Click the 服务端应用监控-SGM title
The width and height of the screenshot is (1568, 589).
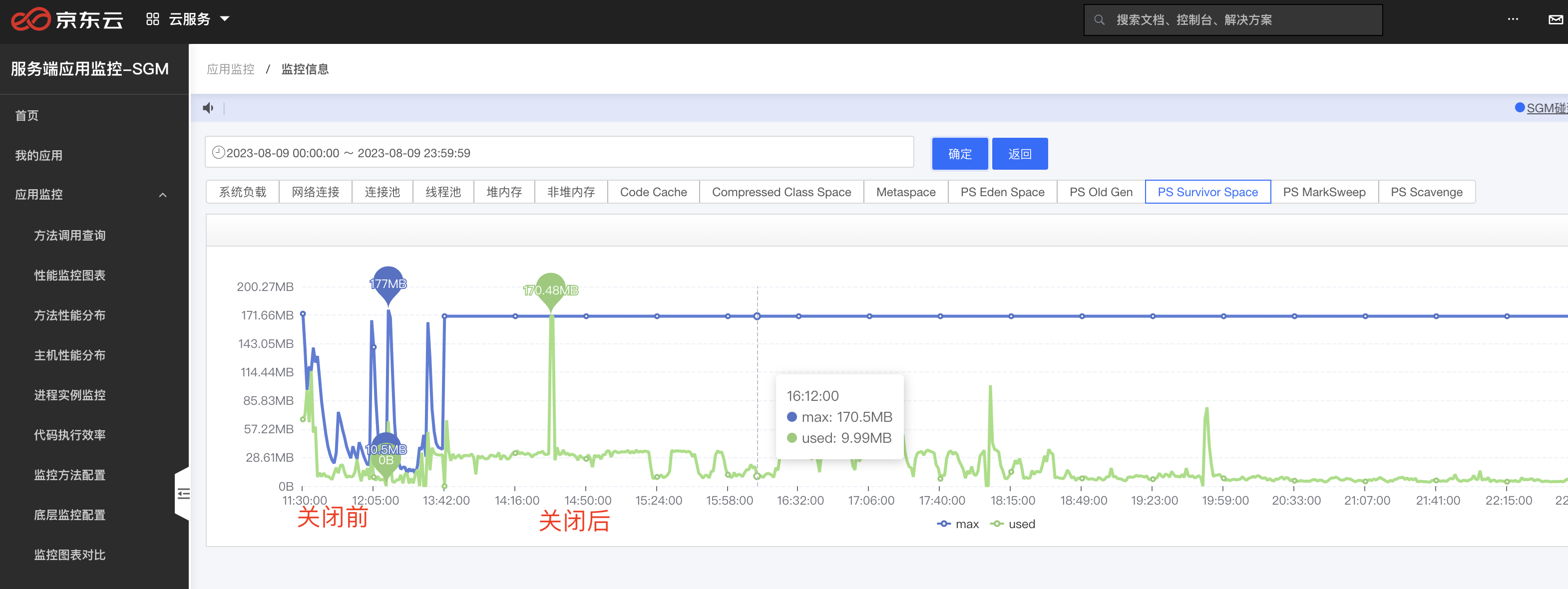89,69
